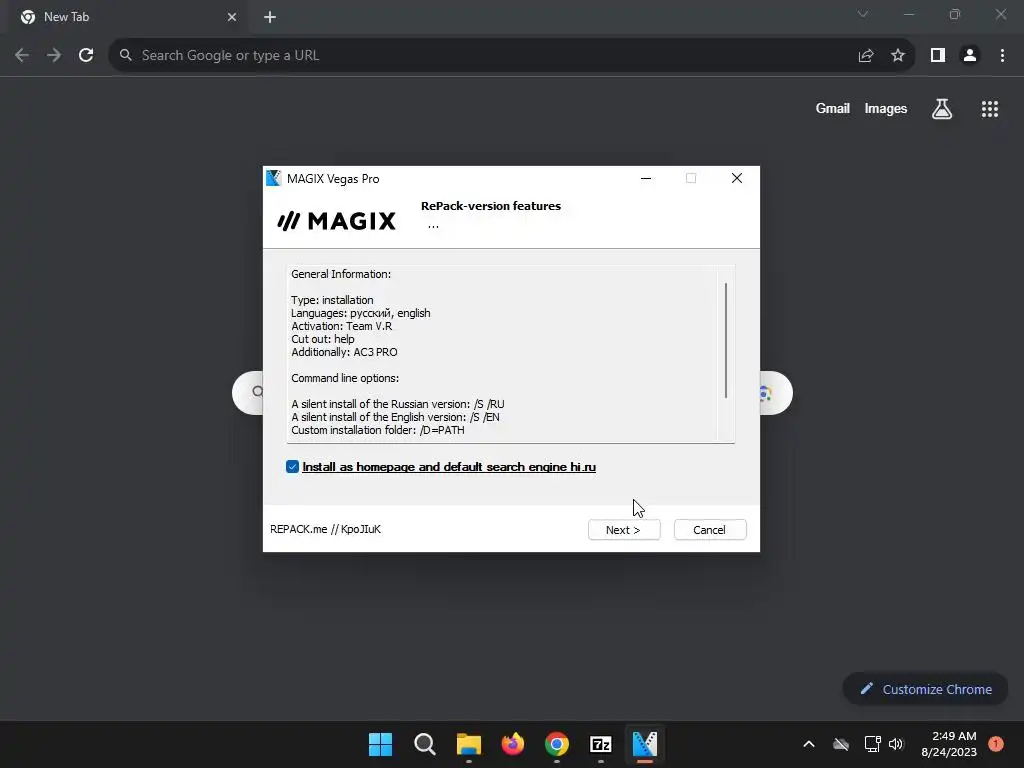Open the tab search dropdown arrow
This screenshot has height=768, width=1024.
[x=863, y=14]
